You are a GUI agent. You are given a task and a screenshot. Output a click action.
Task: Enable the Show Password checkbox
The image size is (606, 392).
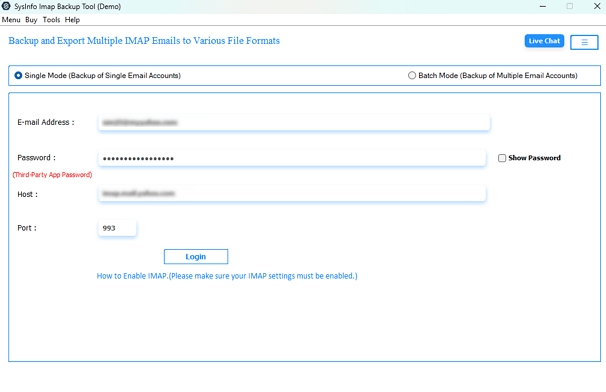[x=502, y=158]
